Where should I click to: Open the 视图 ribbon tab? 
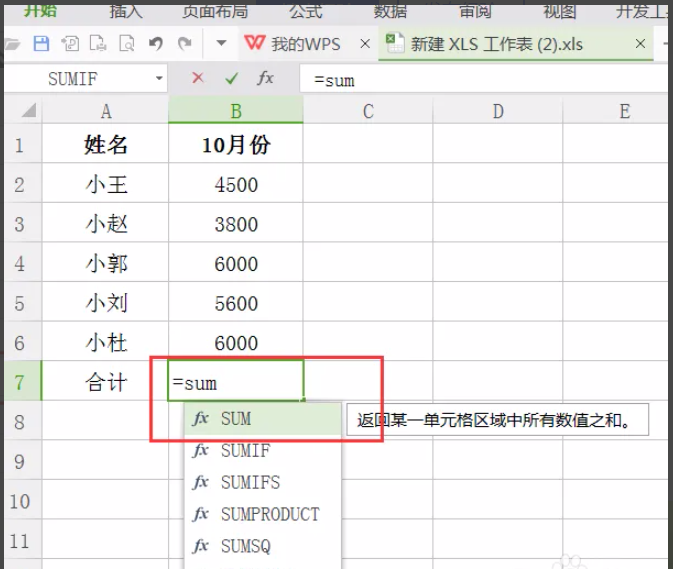pos(560,10)
